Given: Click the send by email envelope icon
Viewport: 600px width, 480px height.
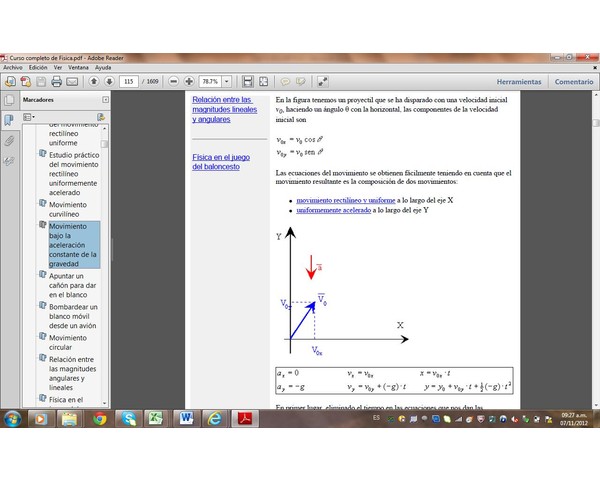Looking at the screenshot, I should click(x=72, y=82).
